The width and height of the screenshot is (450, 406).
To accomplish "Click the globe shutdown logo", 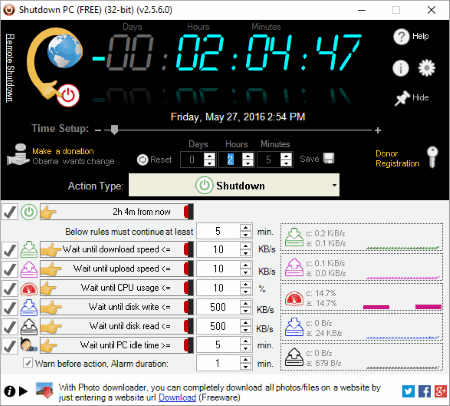I will click(56, 67).
